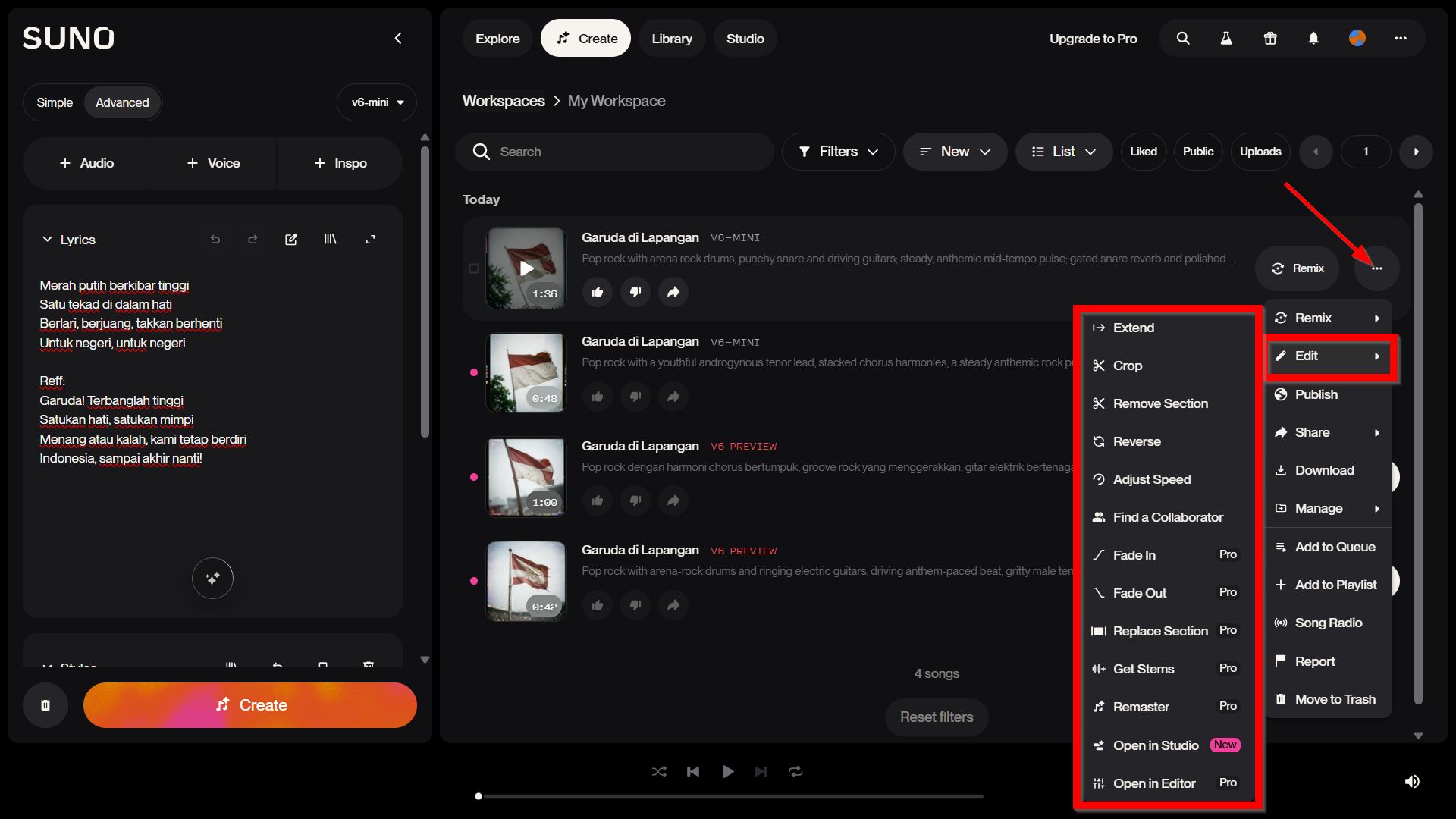Image resolution: width=1456 pixels, height=819 pixels.
Task: Open the search icon in top bar
Action: point(1183,38)
